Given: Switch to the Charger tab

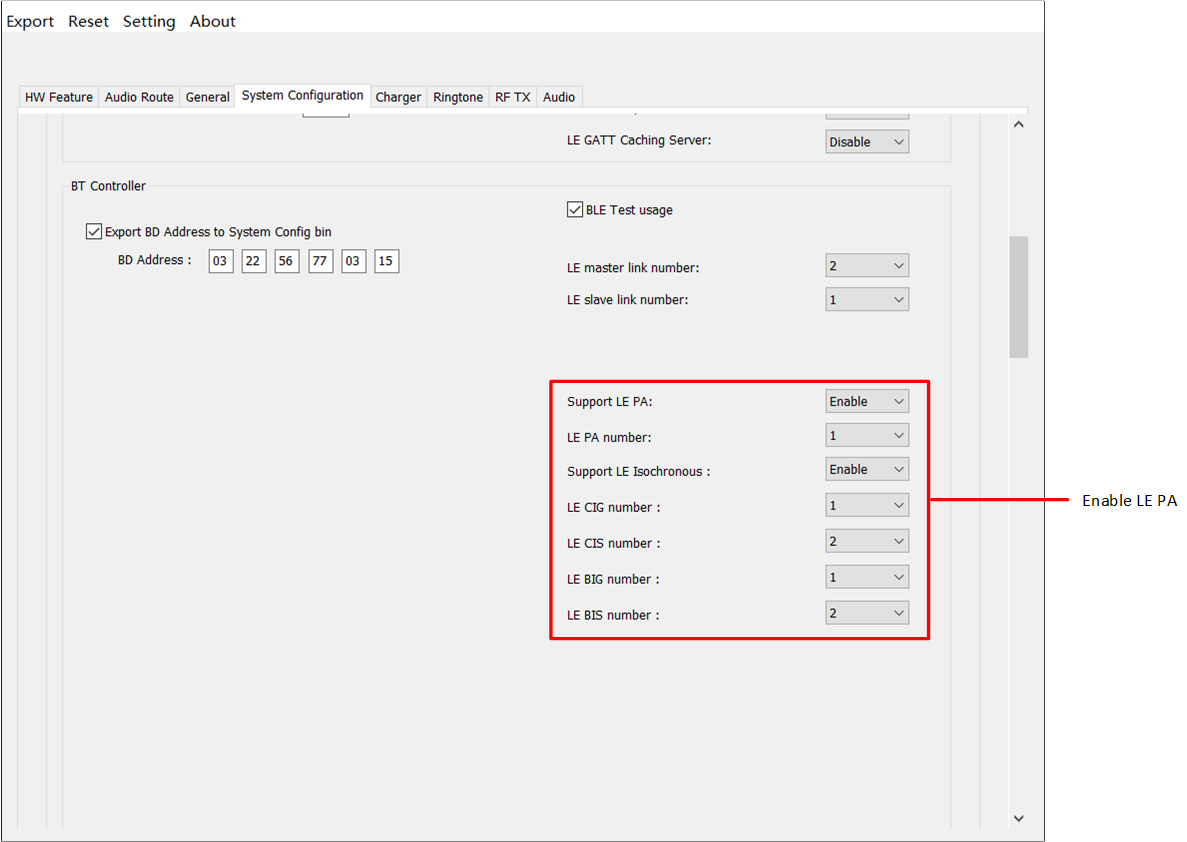Looking at the screenshot, I should tap(398, 97).
